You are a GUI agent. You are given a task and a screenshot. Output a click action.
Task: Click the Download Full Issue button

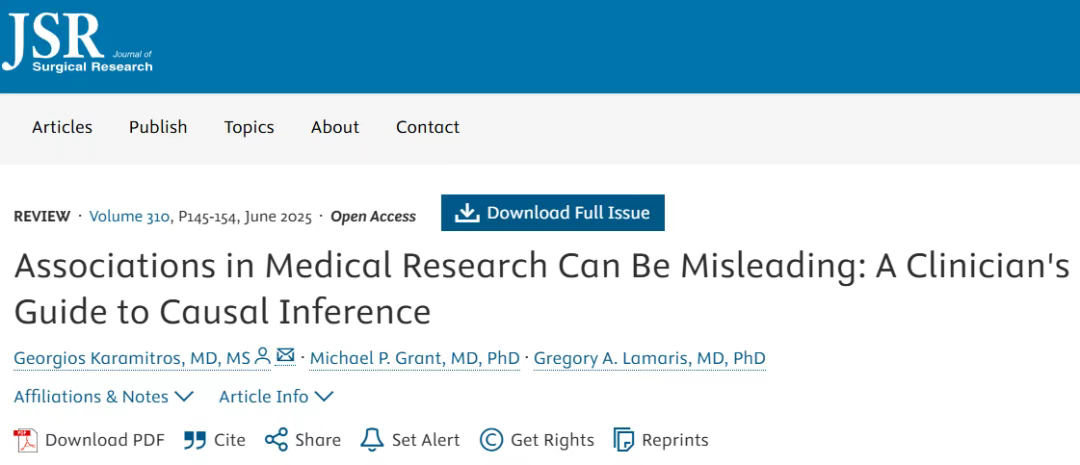click(x=553, y=213)
